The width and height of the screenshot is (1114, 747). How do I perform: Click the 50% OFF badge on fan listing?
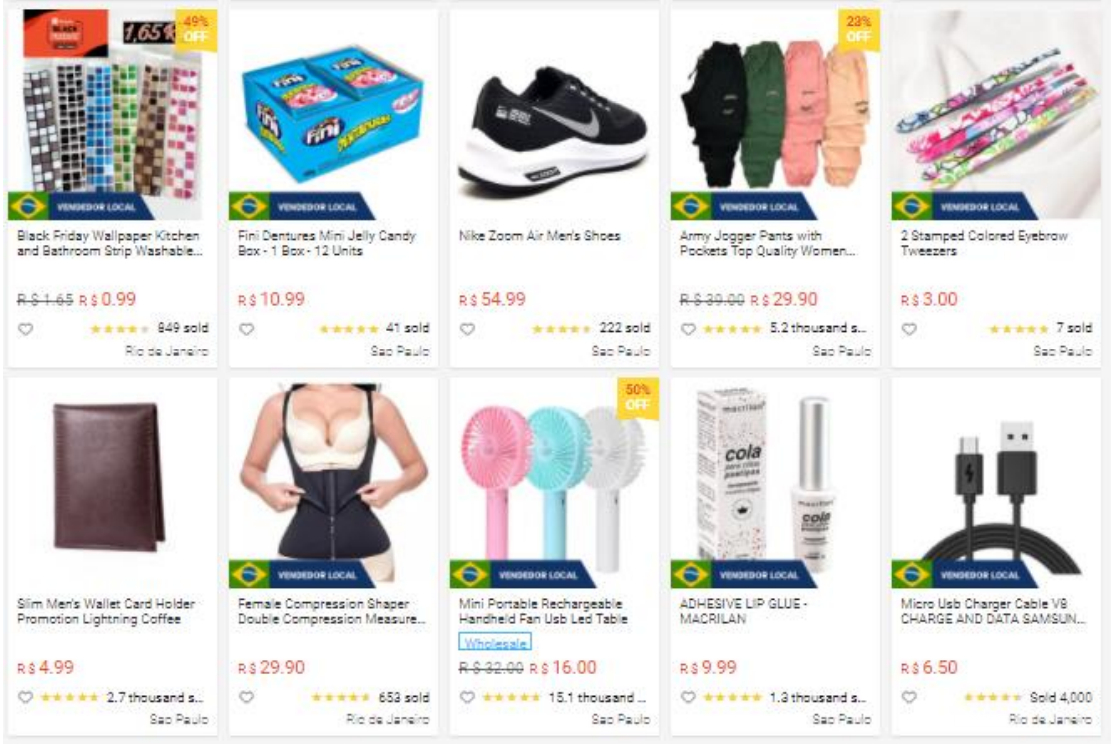(x=637, y=398)
